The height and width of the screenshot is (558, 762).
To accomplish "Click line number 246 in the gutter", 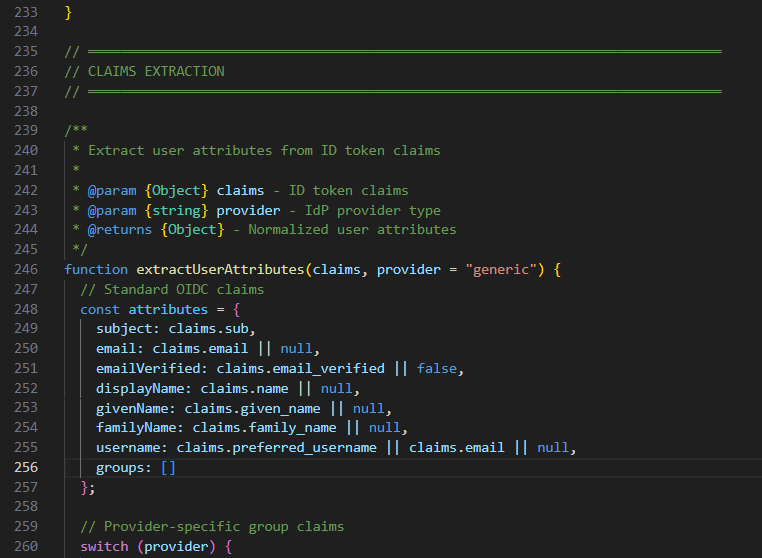I will click(25, 270).
